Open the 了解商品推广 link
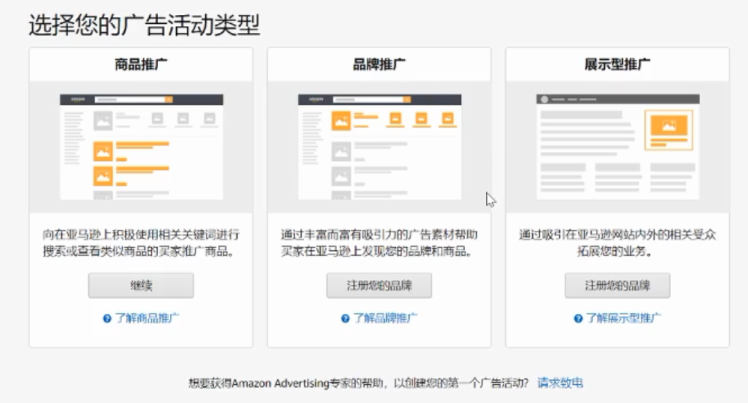Screen dimensions: 748x403 (147, 318)
